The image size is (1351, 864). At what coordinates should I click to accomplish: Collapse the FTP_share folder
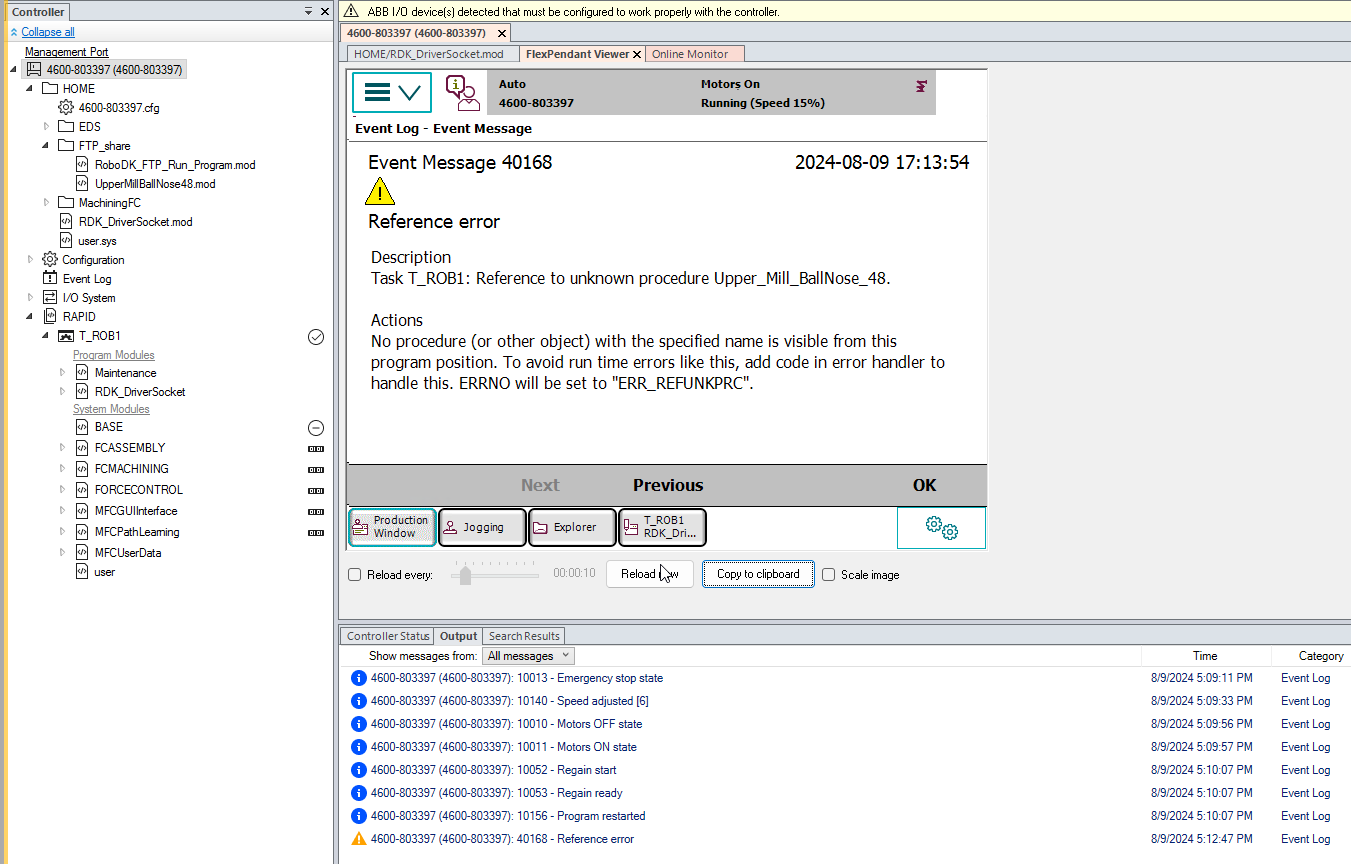pyautogui.click(x=46, y=146)
